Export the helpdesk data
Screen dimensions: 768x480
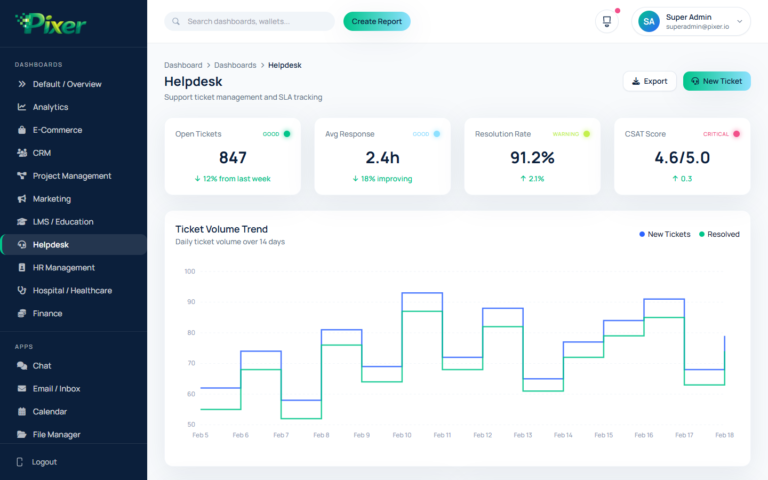650,81
